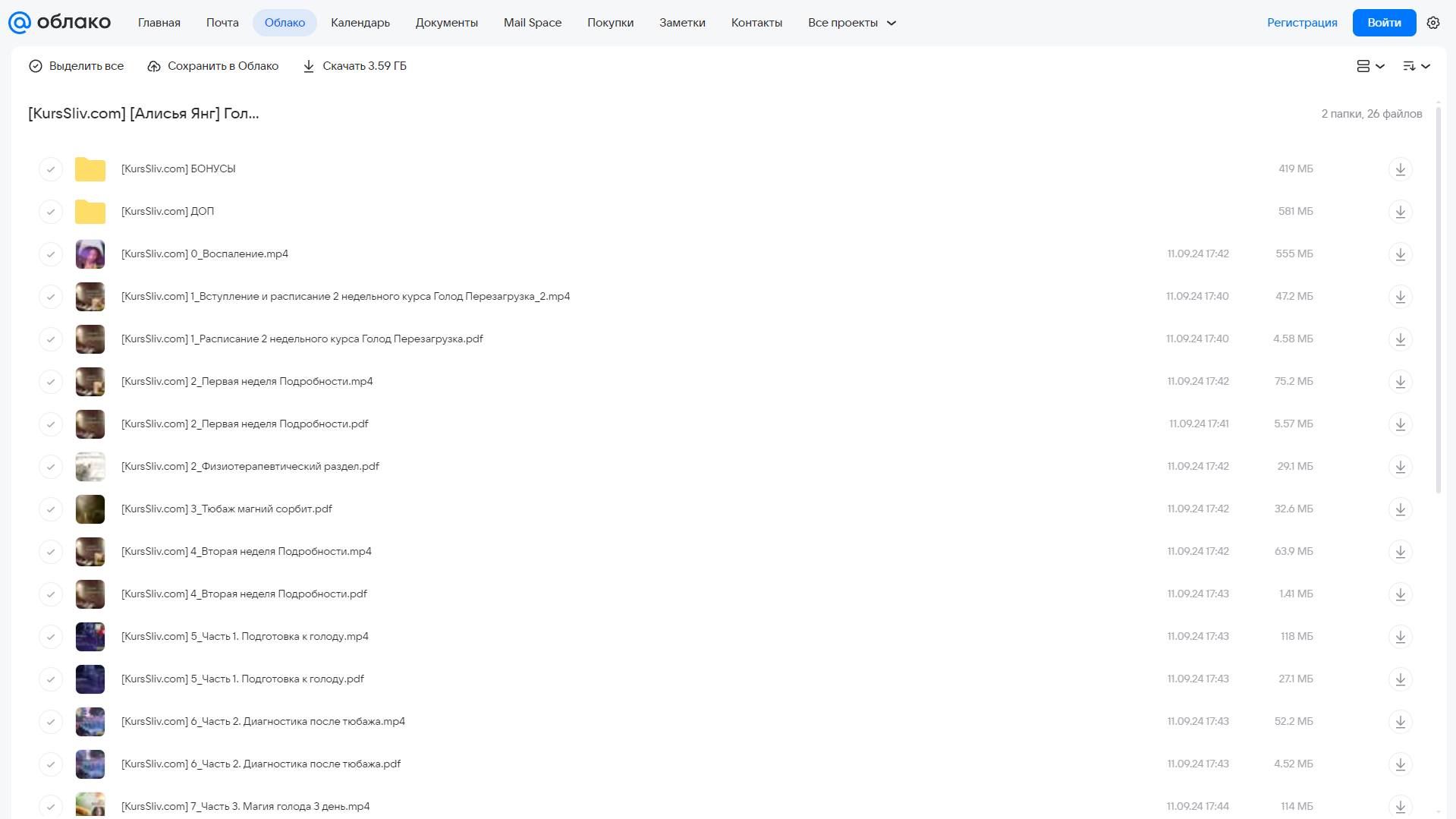Select the БОНУСЫ folder checkbox
1456x819 pixels.
click(x=51, y=169)
